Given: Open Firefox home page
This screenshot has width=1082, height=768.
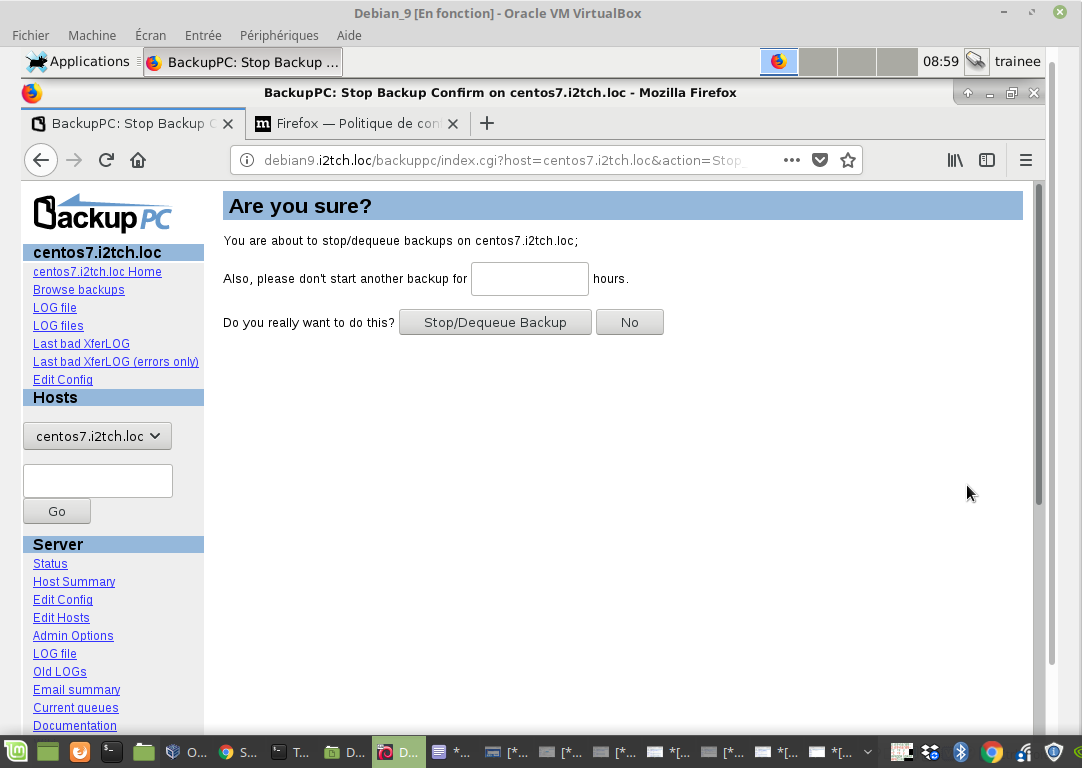Looking at the screenshot, I should coord(138,160).
